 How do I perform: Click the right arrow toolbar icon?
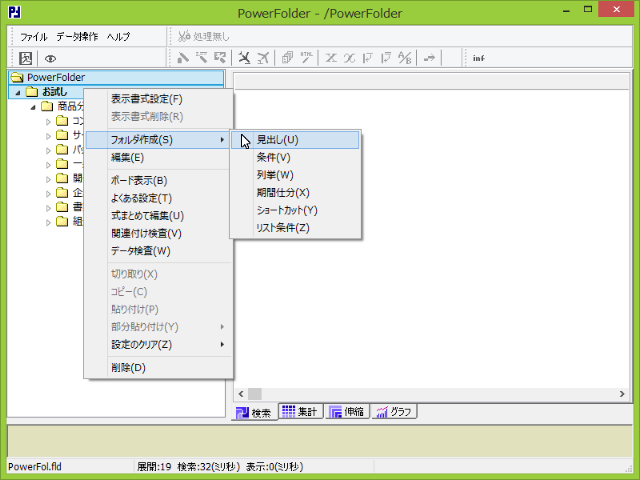[x=429, y=58]
